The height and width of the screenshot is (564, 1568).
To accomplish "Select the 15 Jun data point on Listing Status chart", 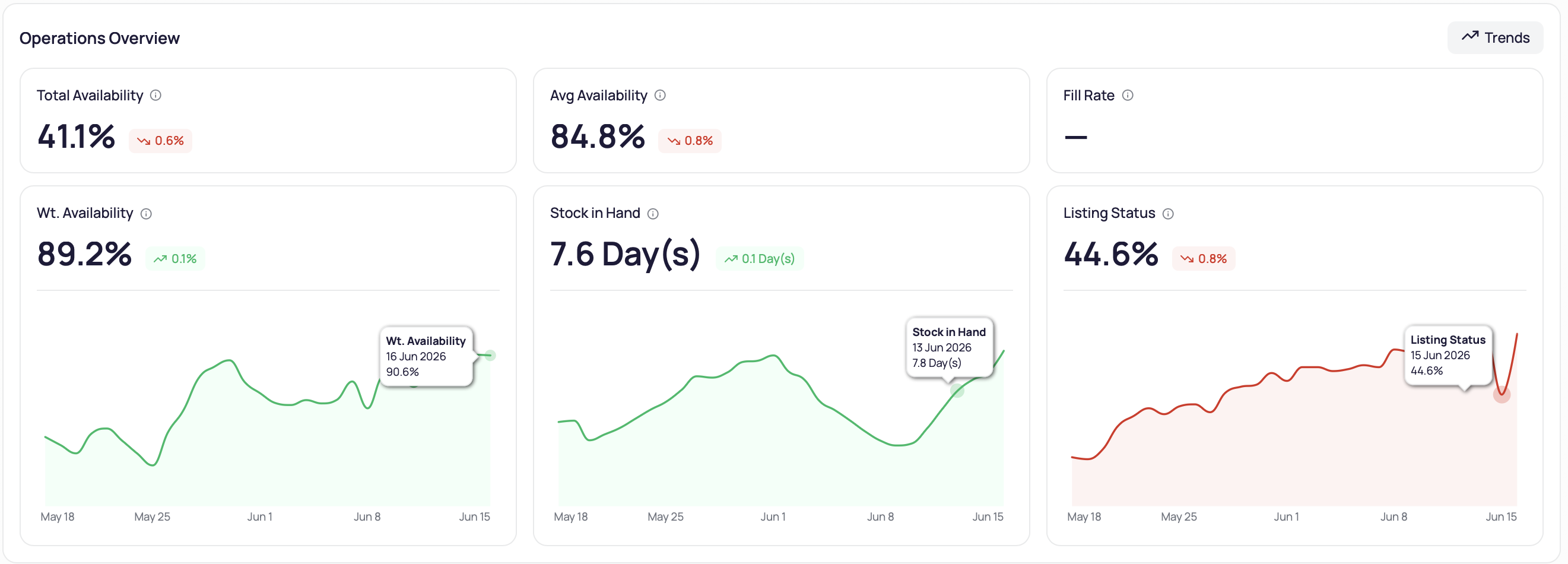I will pos(1502,395).
